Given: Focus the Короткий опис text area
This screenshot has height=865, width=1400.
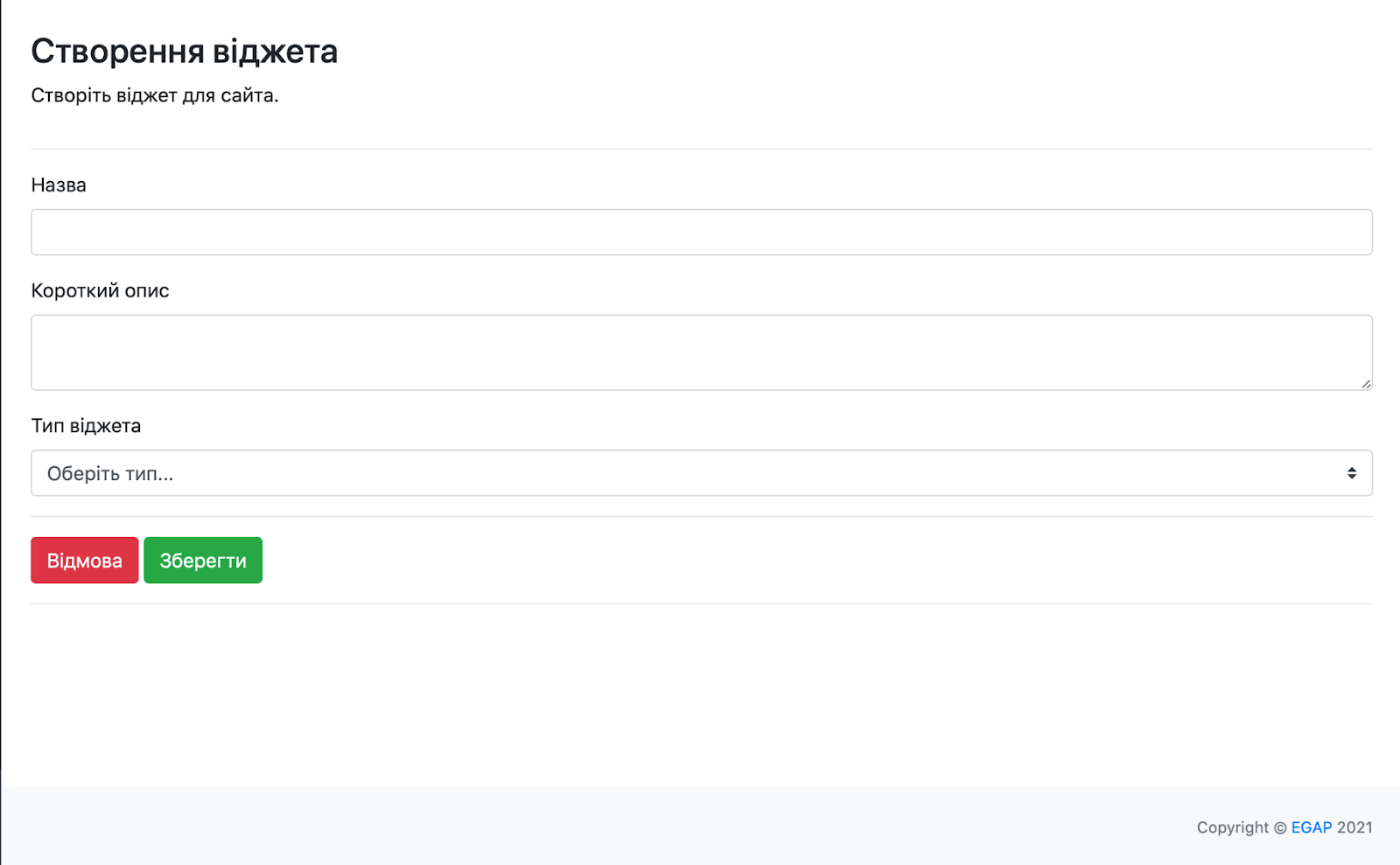Looking at the screenshot, I should 701,352.
